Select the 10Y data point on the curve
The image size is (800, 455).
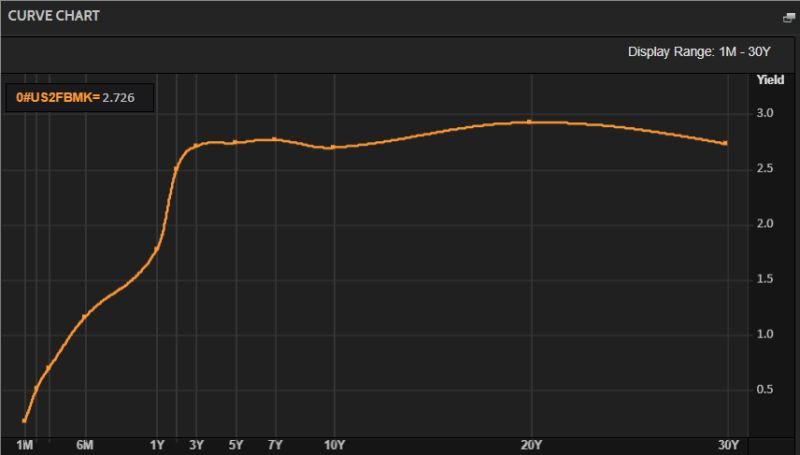[x=333, y=147]
